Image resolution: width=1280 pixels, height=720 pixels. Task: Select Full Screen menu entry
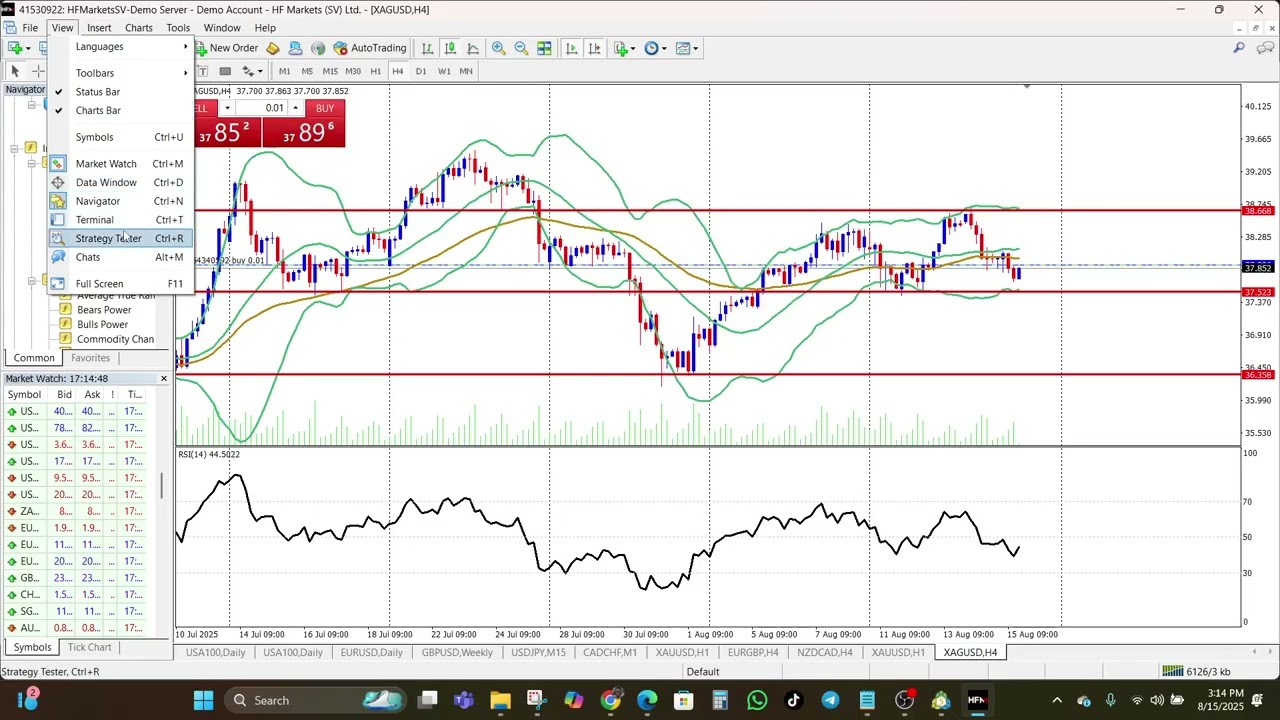pyautogui.click(x=120, y=284)
